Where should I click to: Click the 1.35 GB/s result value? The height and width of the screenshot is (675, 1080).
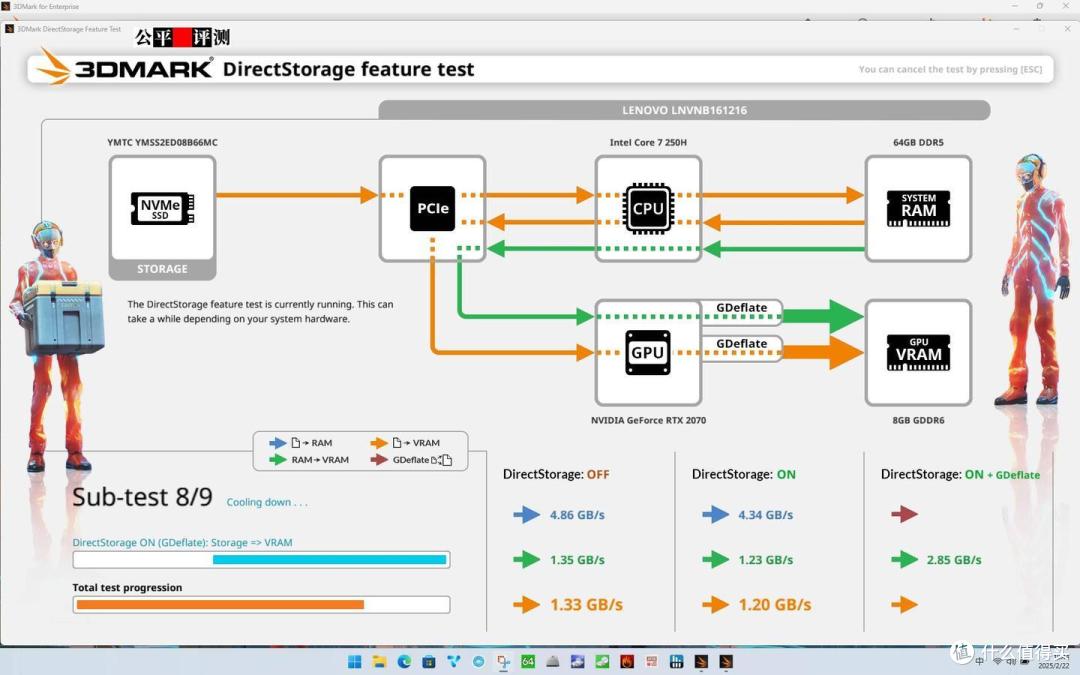tap(577, 560)
